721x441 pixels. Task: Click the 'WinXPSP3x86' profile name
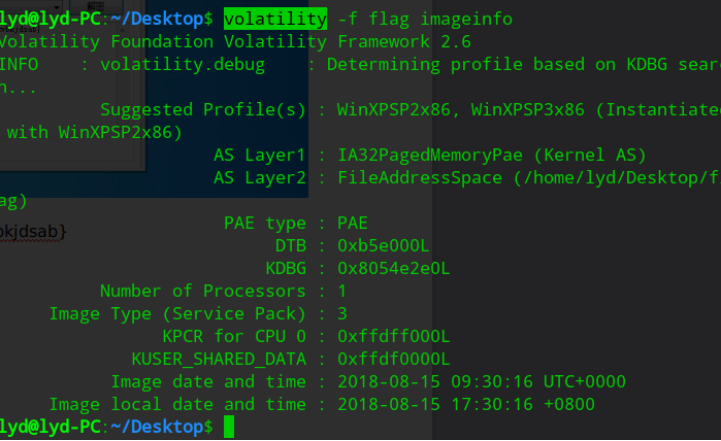pos(528,109)
